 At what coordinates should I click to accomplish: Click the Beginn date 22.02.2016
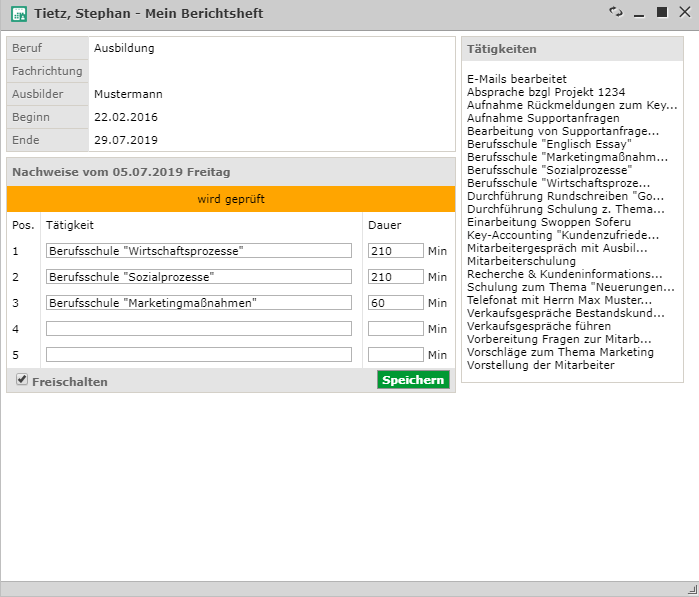pyautogui.click(x=126, y=117)
